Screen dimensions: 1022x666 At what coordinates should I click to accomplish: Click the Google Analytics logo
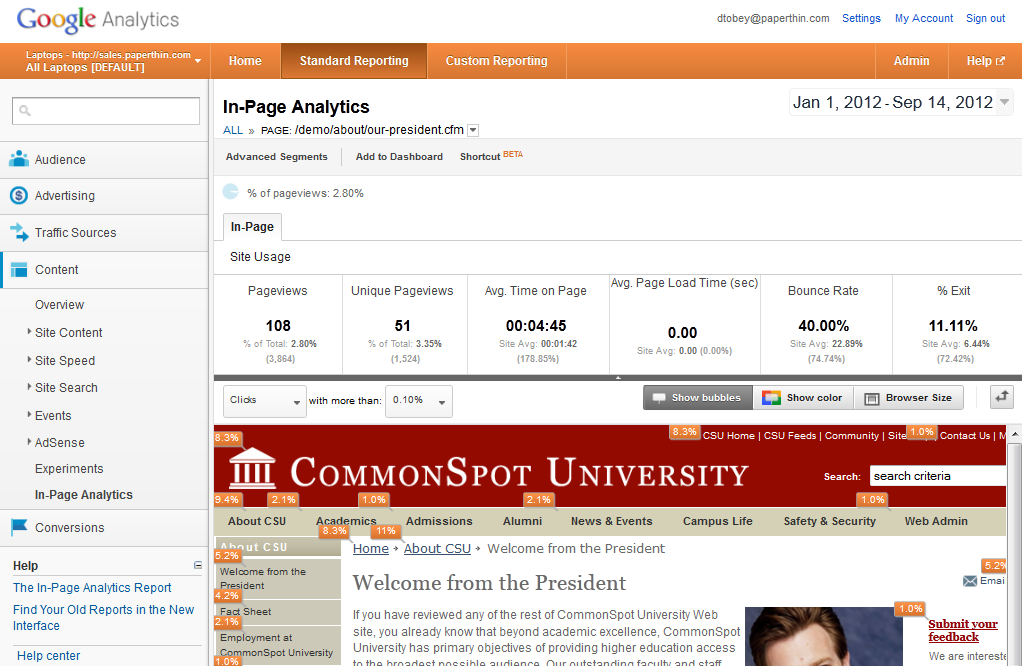(98, 20)
